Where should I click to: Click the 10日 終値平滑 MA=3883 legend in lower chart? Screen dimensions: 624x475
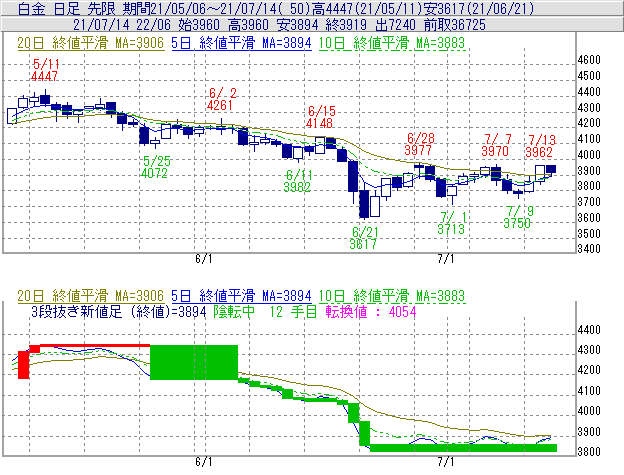click(x=392, y=296)
